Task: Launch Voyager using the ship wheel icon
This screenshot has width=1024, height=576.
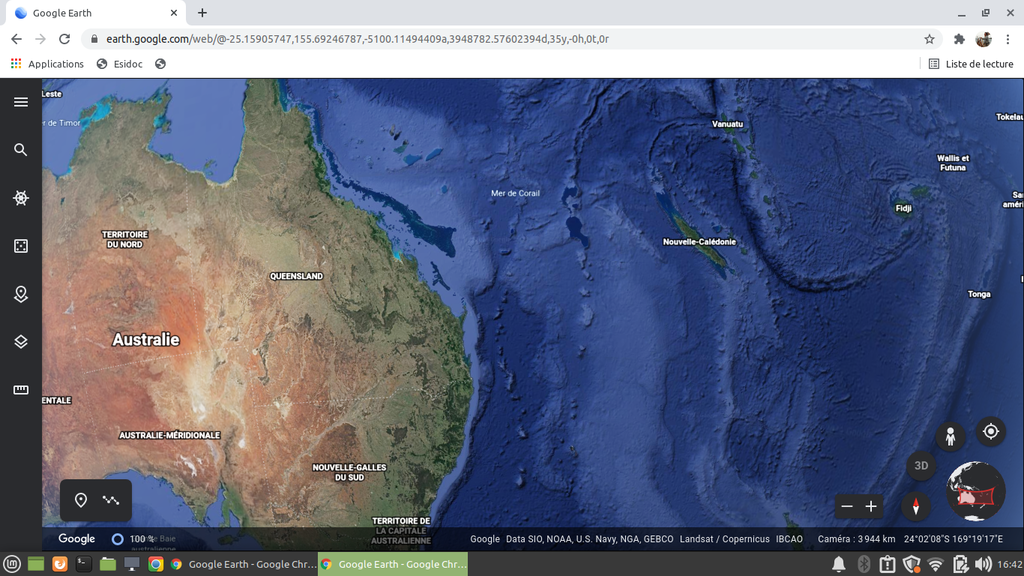Action: [x=21, y=198]
